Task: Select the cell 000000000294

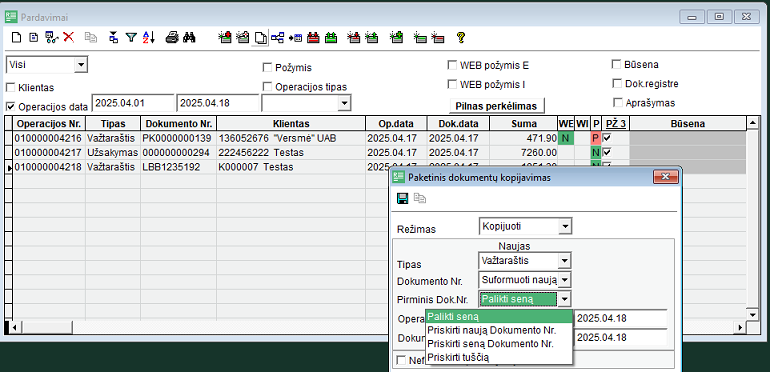Action: coord(178,153)
